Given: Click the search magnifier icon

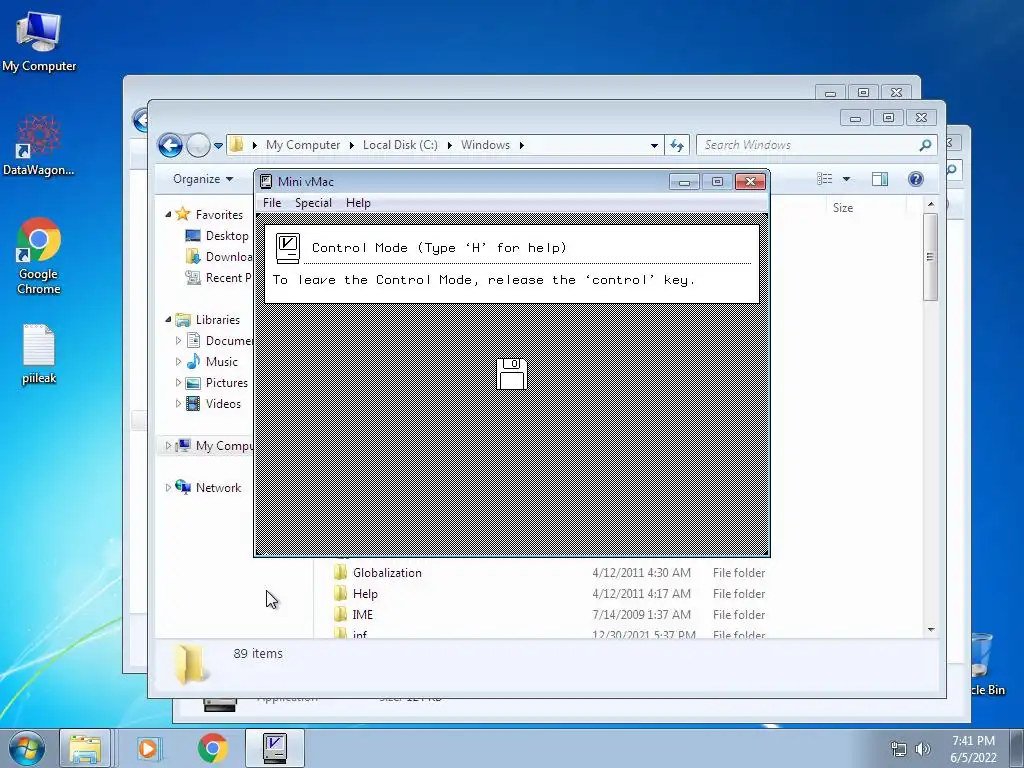Looking at the screenshot, I should coord(925,145).
